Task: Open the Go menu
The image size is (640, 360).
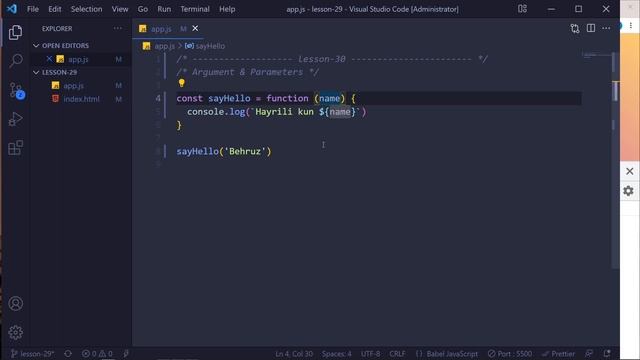Action: click(x=142, y=9)
